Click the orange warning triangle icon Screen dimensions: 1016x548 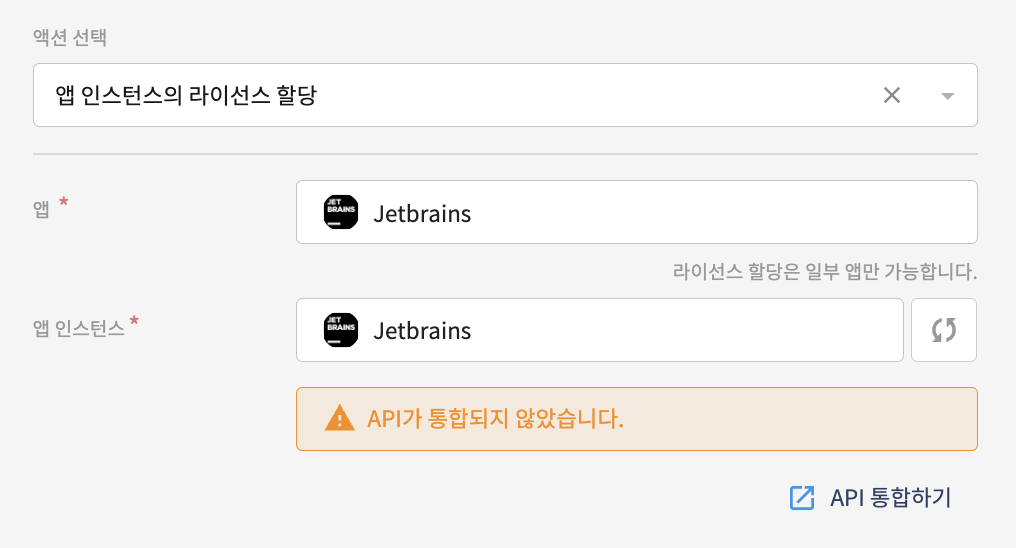(340, 418)
